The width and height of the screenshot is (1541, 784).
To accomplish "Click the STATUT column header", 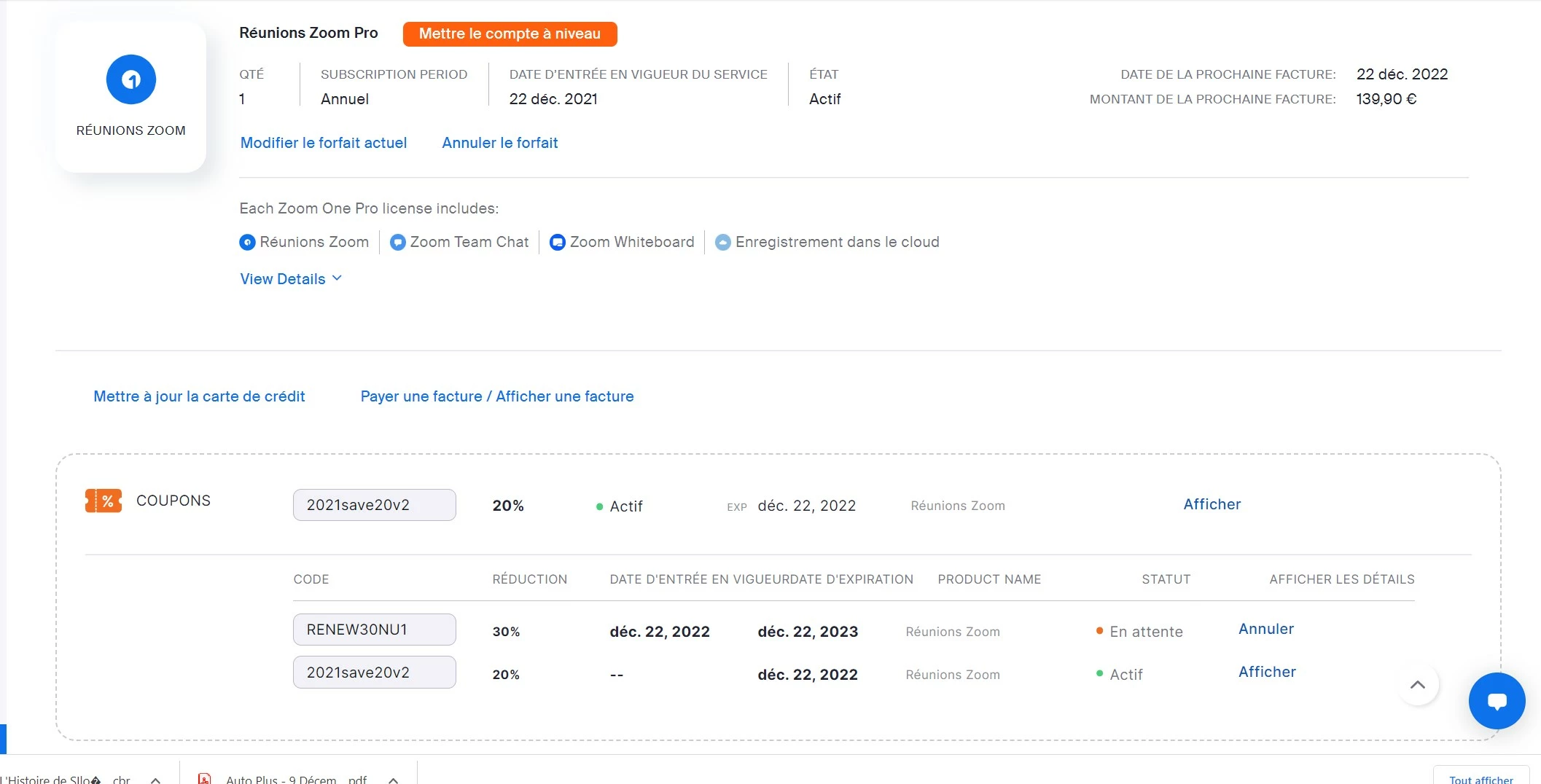I will pos(1166,579).
